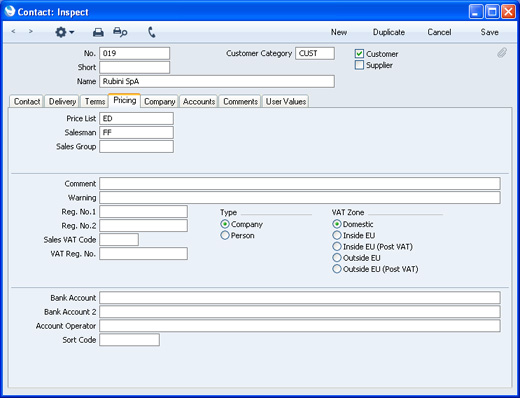Click the Short code field
The width and height of the screenshot is (520, 398).
(x=135, y=67)
